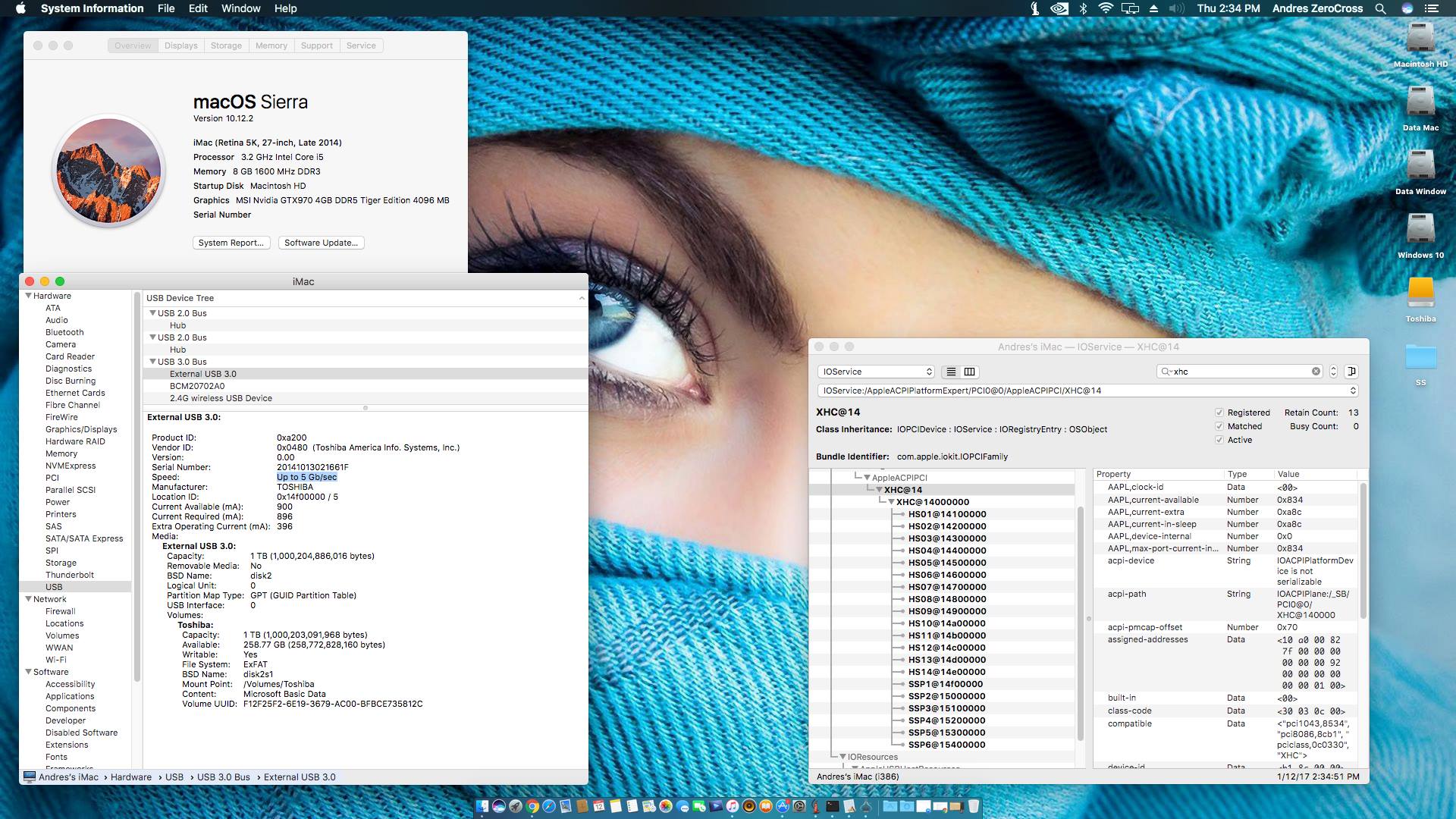Click the System Report button
The width and height of the screenshot is (1456, 819).
click(231, 243)
